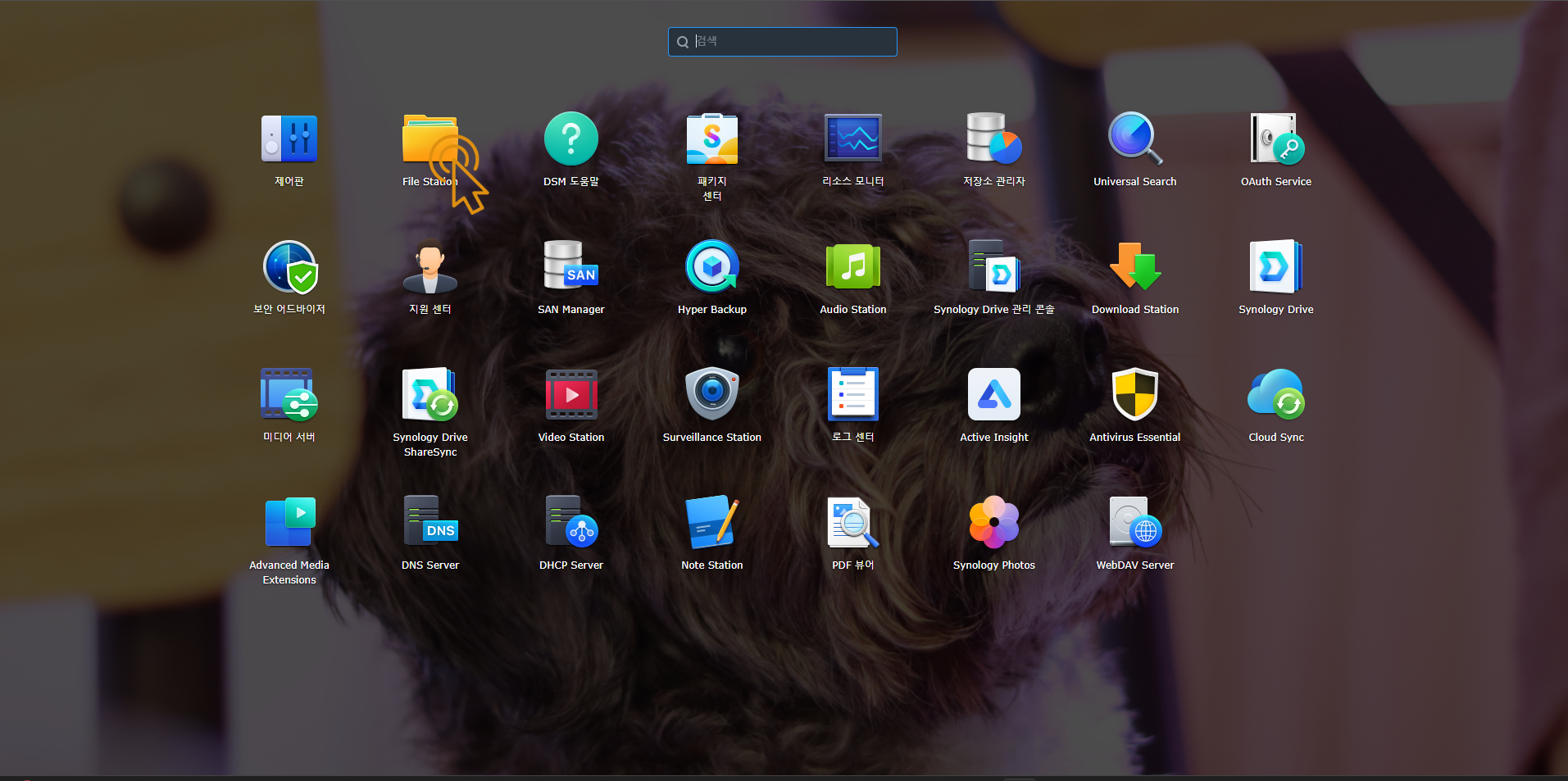Open 패키지 센터 (Package Center)
Screen dimensions: 1568x781
[x=712, y=138]
